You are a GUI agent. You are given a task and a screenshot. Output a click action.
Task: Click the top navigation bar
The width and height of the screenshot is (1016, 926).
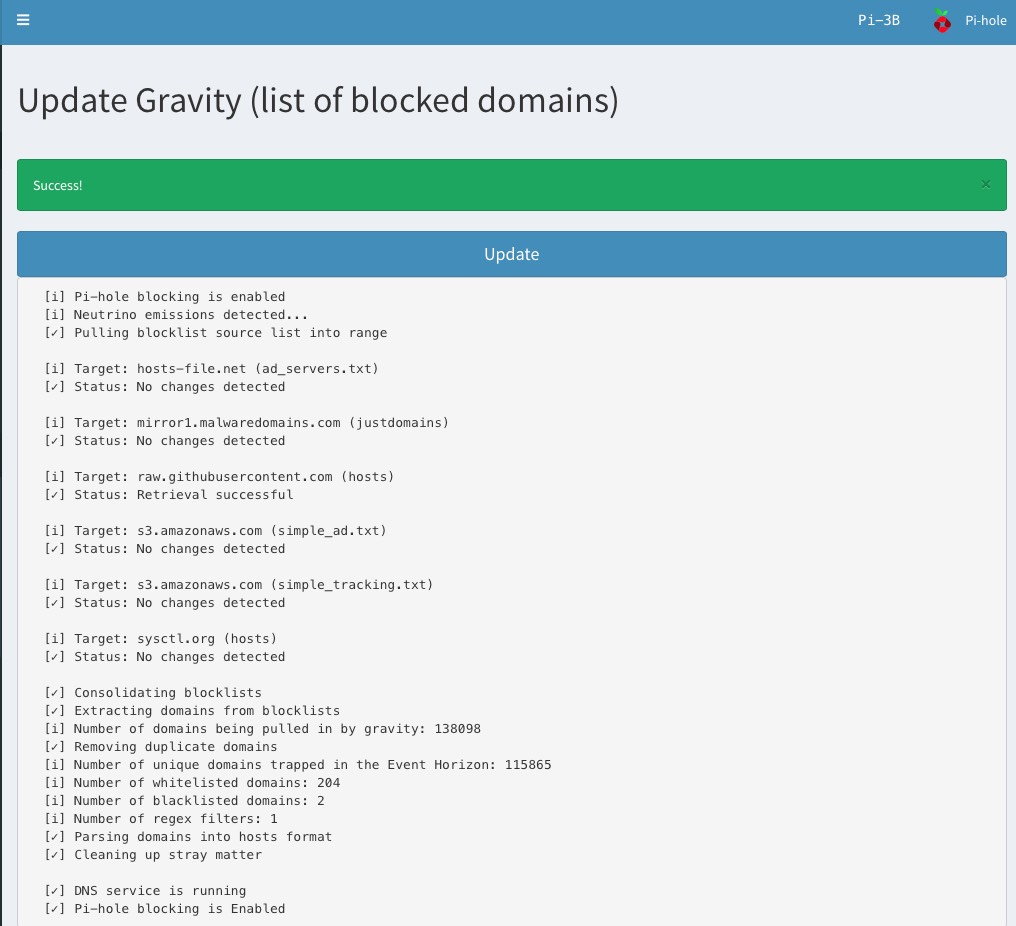coord(500,20)
